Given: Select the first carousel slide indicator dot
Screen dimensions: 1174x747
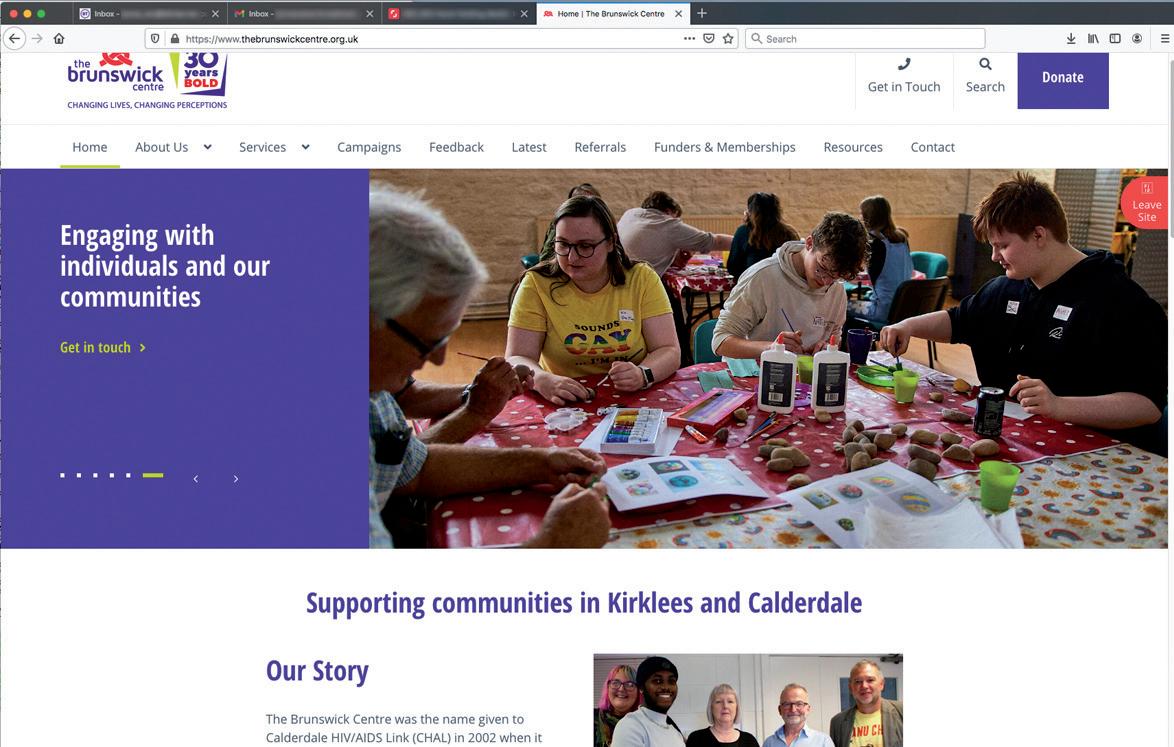Looking at the screenshot, I should click(x=62, y=475).
